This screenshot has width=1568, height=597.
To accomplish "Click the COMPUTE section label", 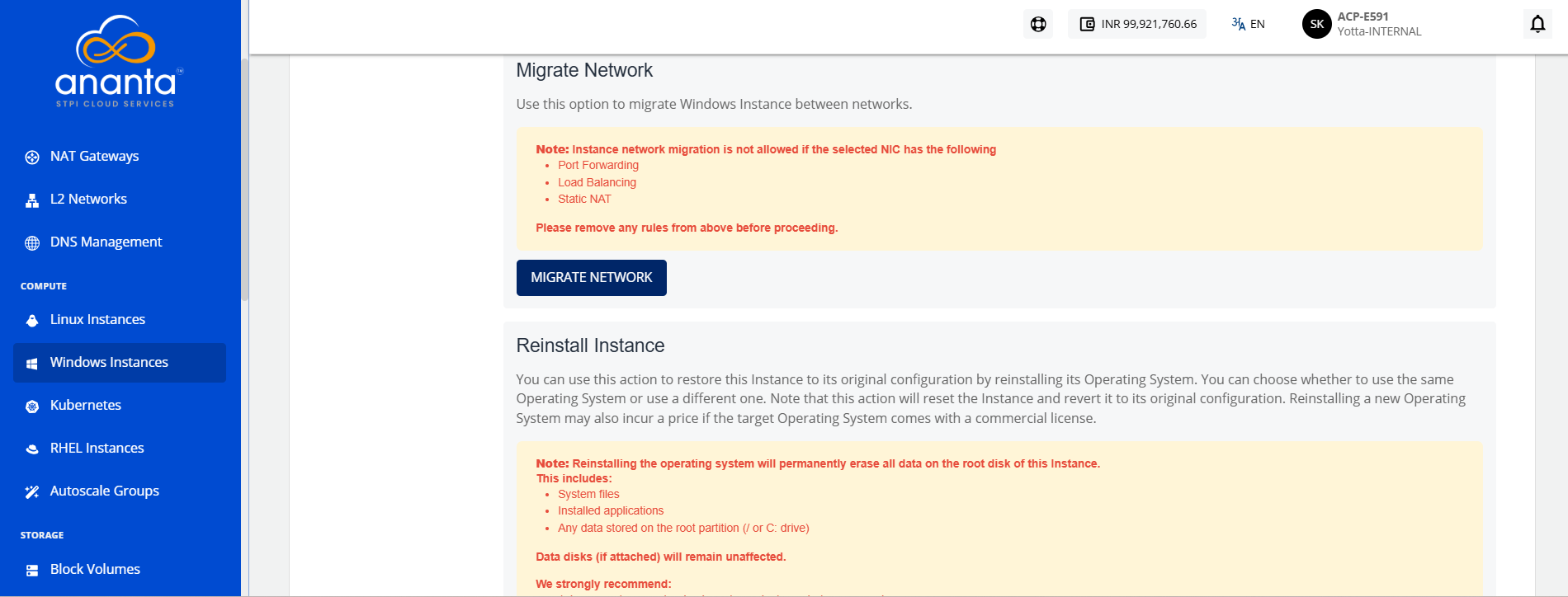I will coord(44,286).
